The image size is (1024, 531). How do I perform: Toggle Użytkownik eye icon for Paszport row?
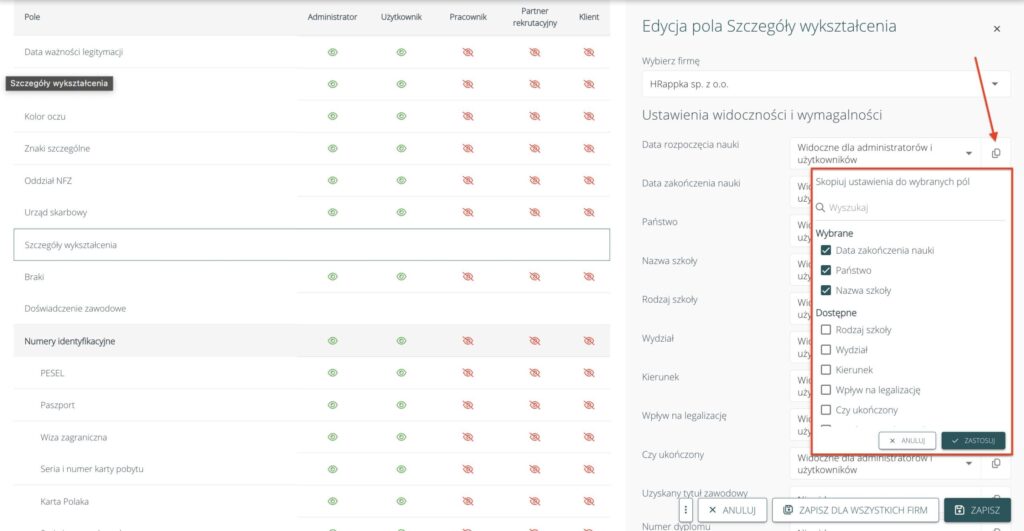[401, 405]
